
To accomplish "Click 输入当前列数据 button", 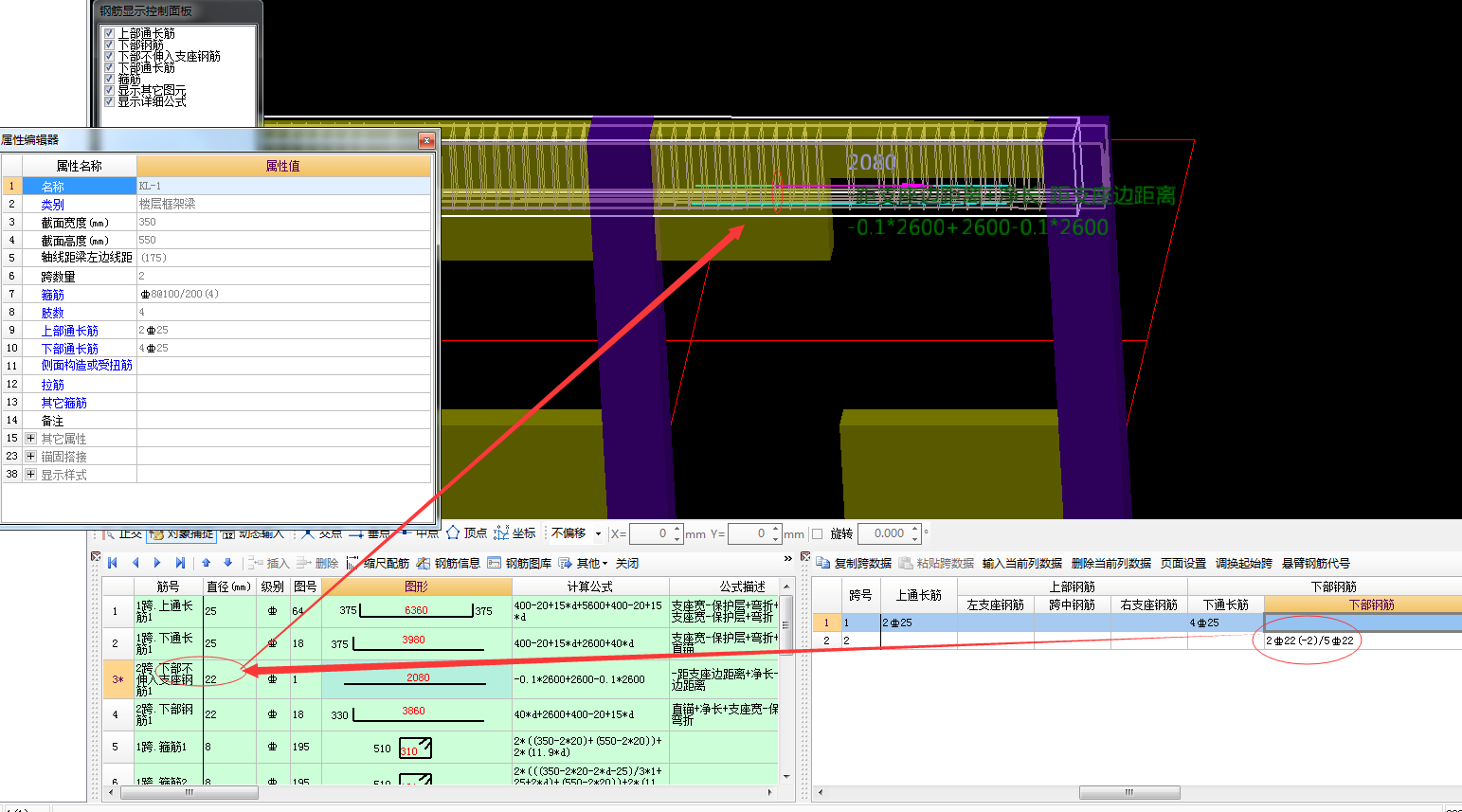I will coord(1021,563).
